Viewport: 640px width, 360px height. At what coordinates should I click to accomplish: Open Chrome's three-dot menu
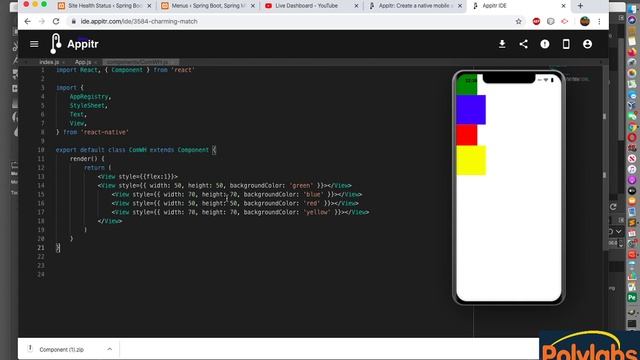599,21
